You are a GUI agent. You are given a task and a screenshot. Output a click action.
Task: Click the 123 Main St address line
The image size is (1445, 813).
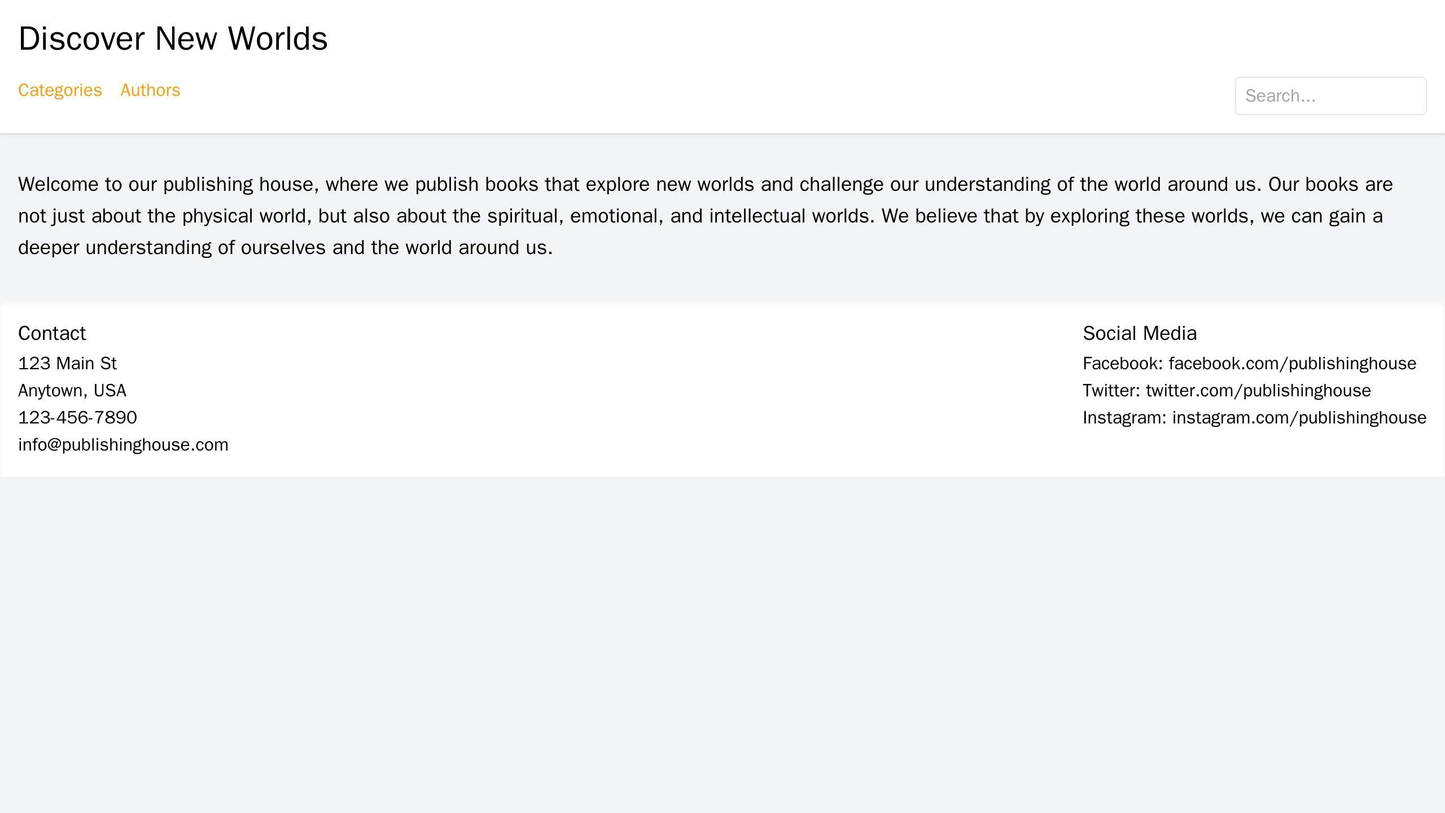tap(67, 363)
